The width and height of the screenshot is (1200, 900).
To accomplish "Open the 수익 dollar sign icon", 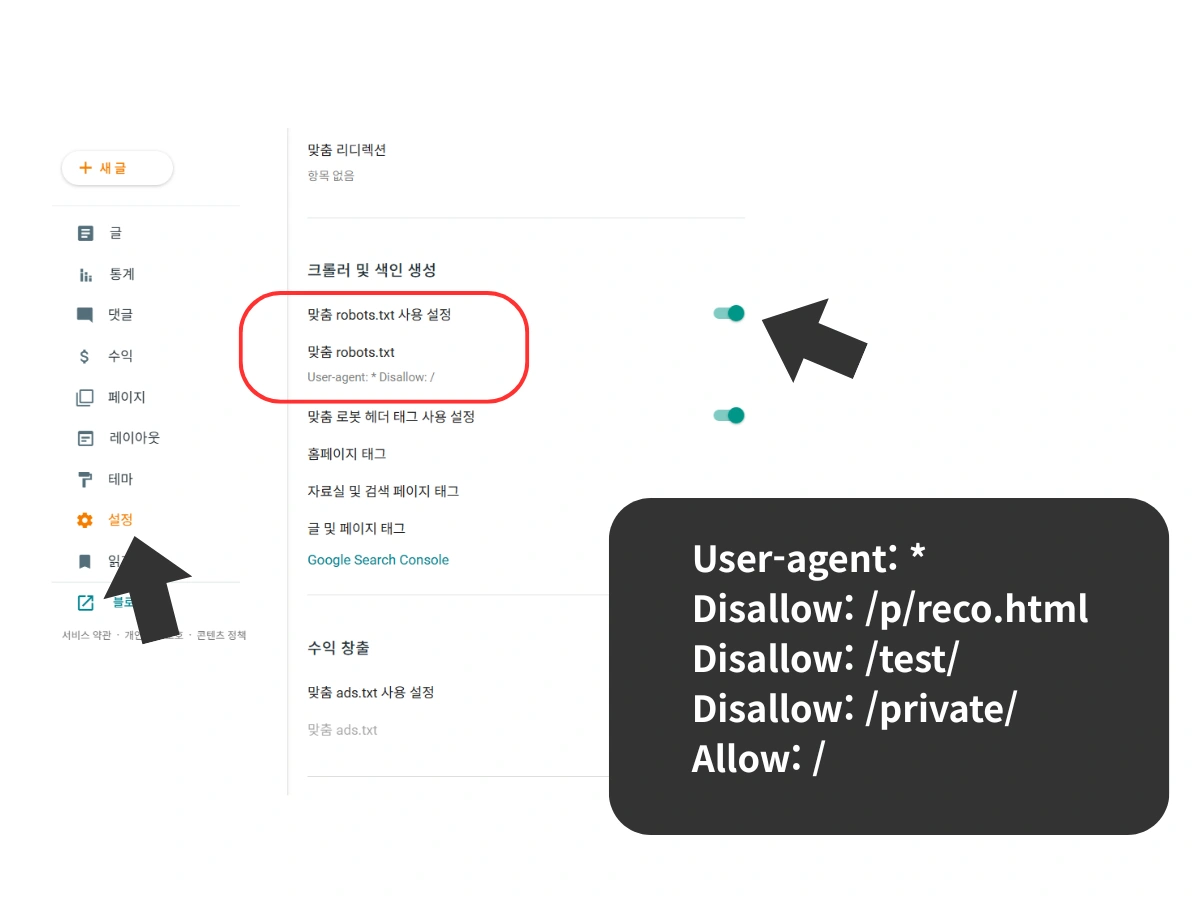I will [x=85, y=355].
